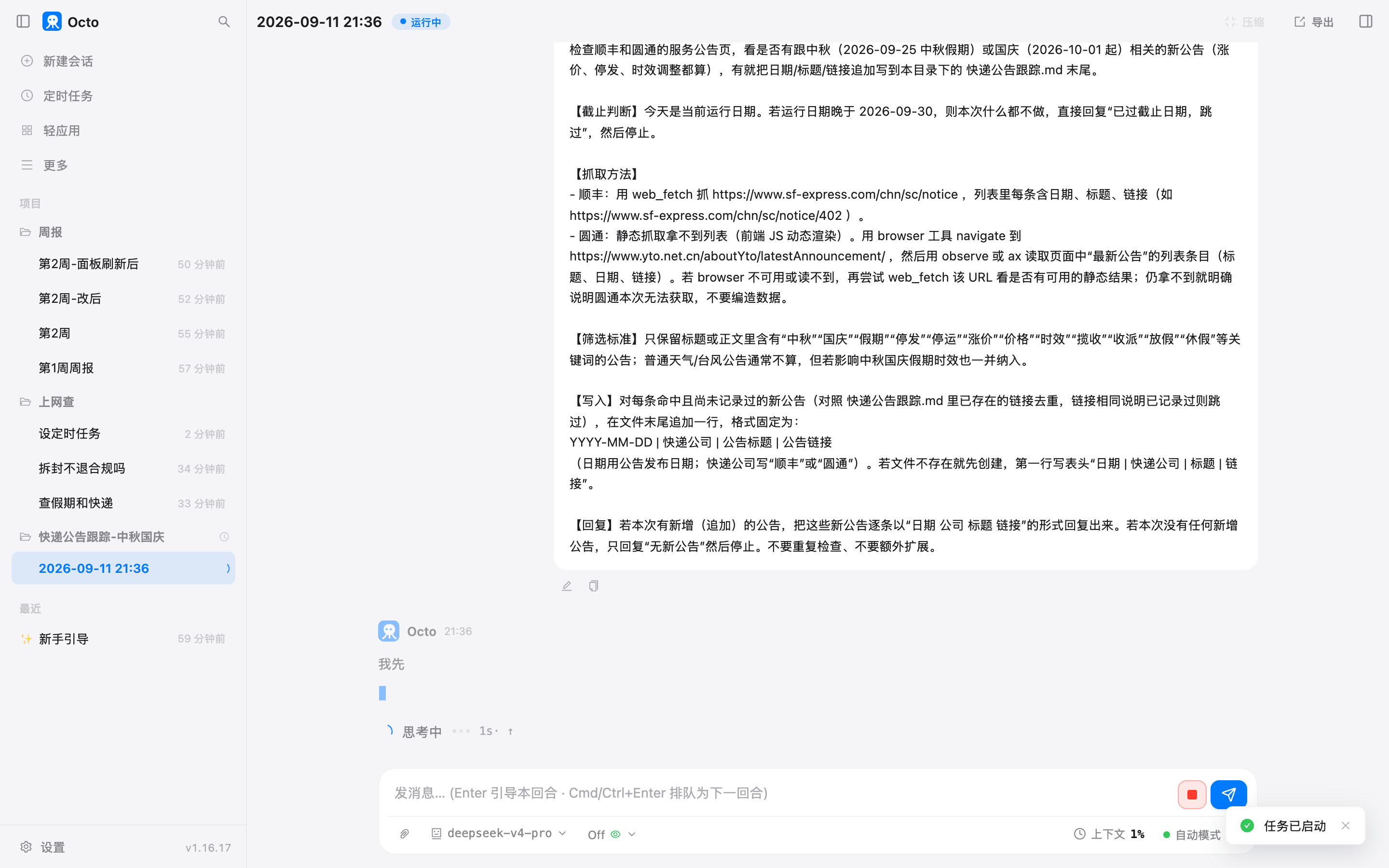Click the blue send paper-plane button
Screen dimensions: 1389x868
click(x=1228, y=795)
